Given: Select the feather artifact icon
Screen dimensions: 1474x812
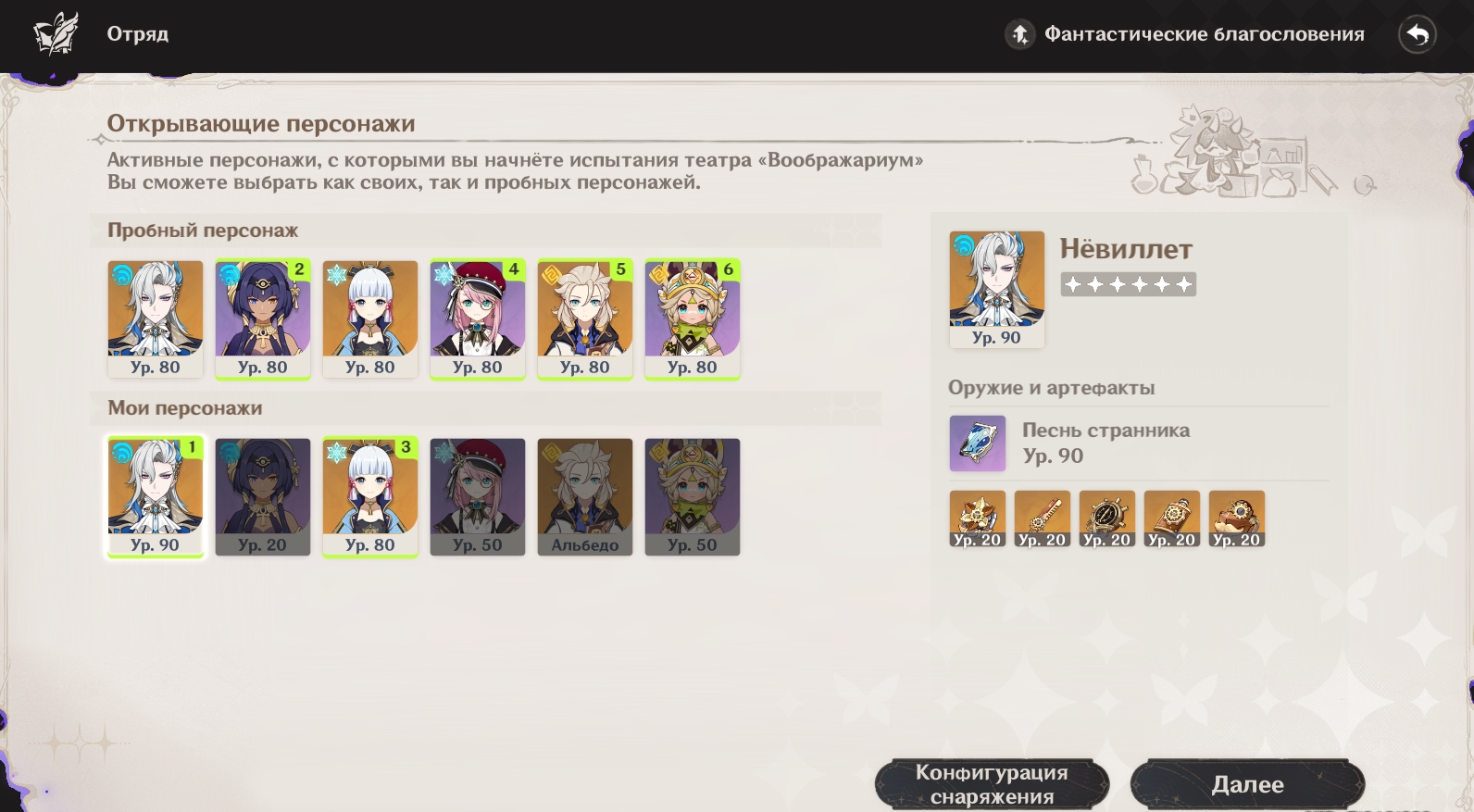Looking at the screenshot, I should point(1042,518).
